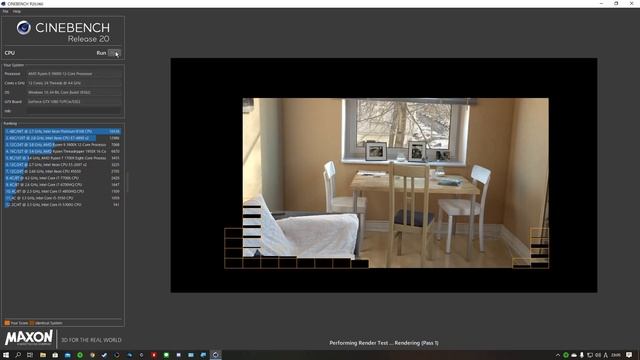Click the left panel splitter handle
The image size is (640, 360).
tap(127, 182)
